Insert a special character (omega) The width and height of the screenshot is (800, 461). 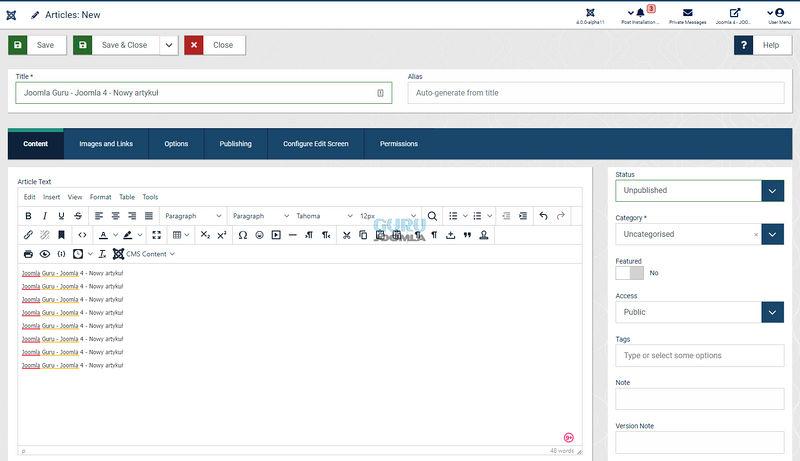243,235
